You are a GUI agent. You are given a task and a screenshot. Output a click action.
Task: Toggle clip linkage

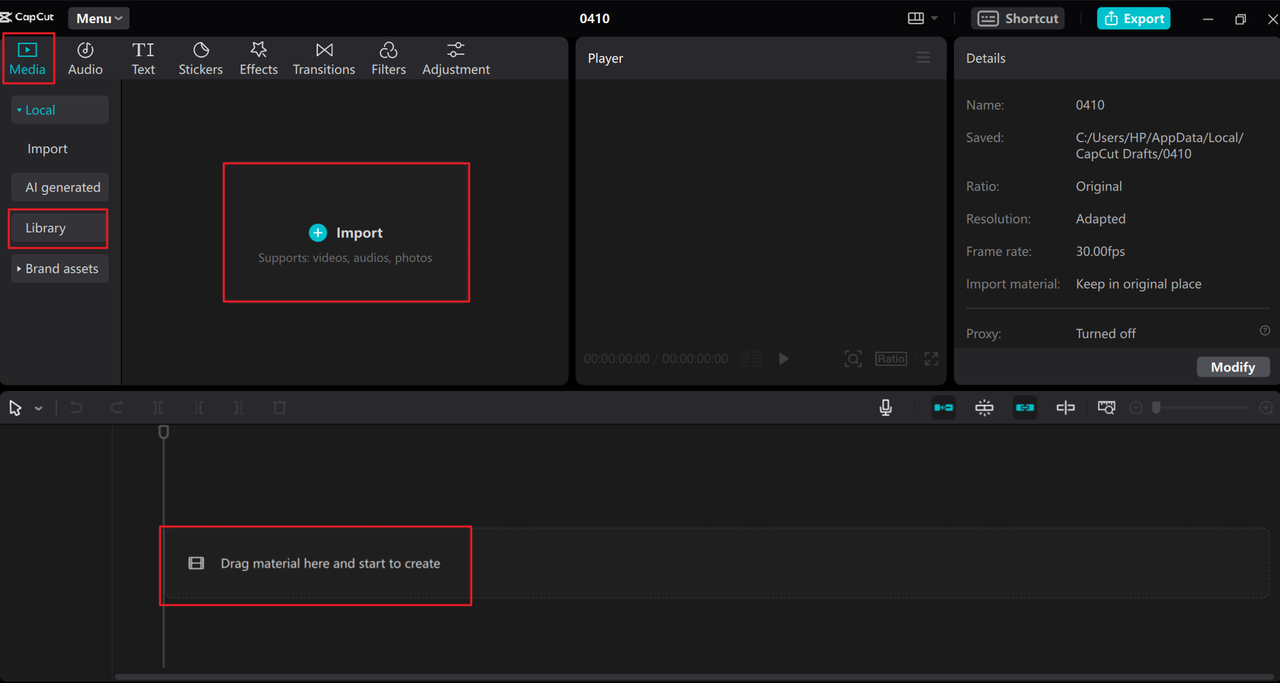pyautogui.click(x=1025, y=408)
